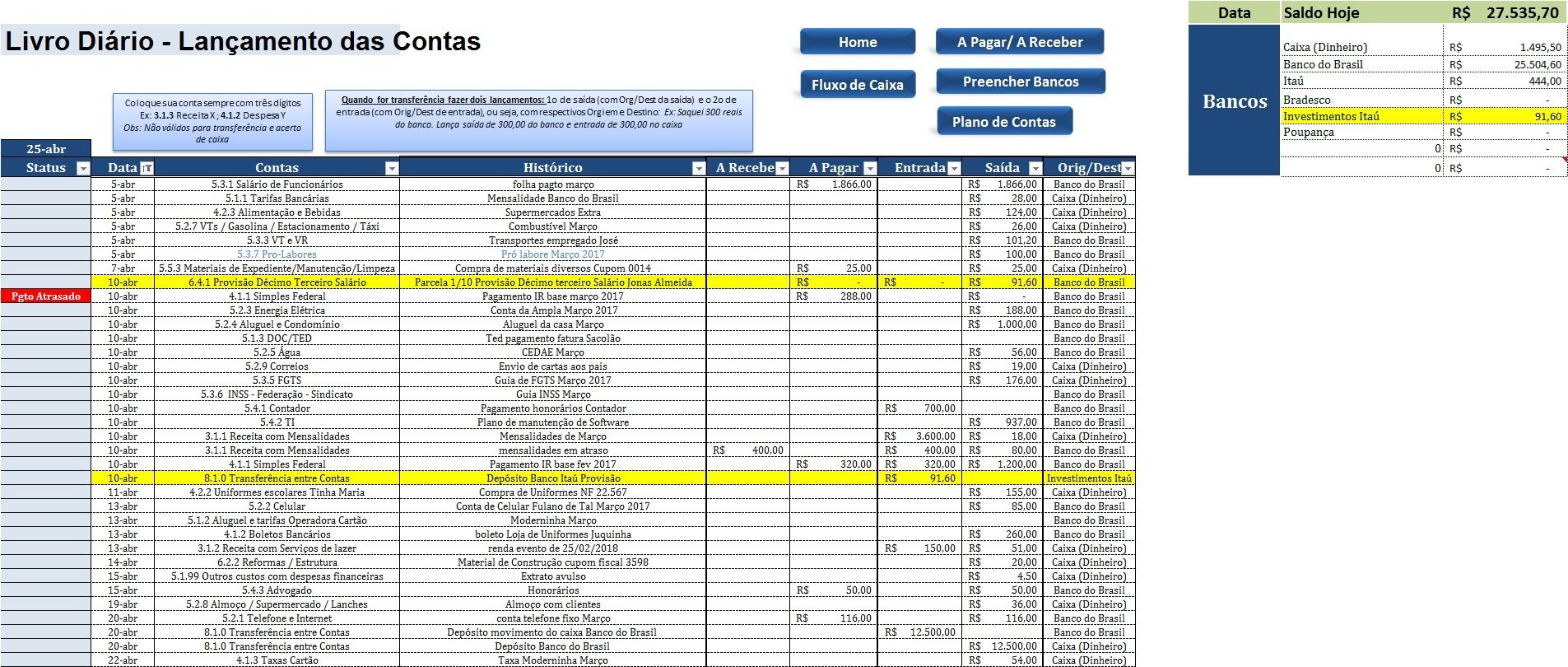Open the Contas column filter dropdown
This screenshot has width=1568, height=667.
[x=392, y=168]
